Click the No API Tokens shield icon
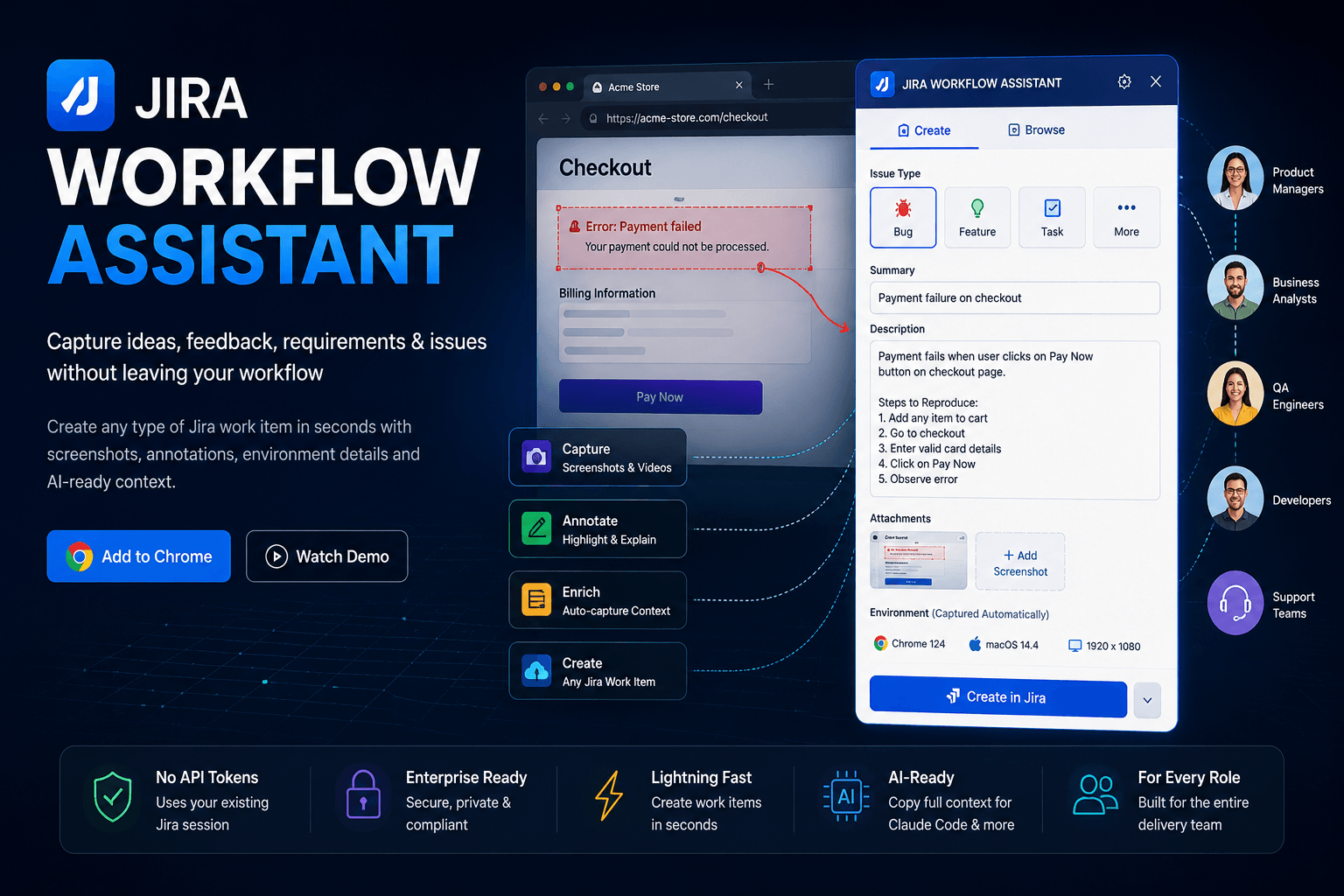Image resolution: width=1344 pixels, height=896 pixels. (x=113, y=797)
